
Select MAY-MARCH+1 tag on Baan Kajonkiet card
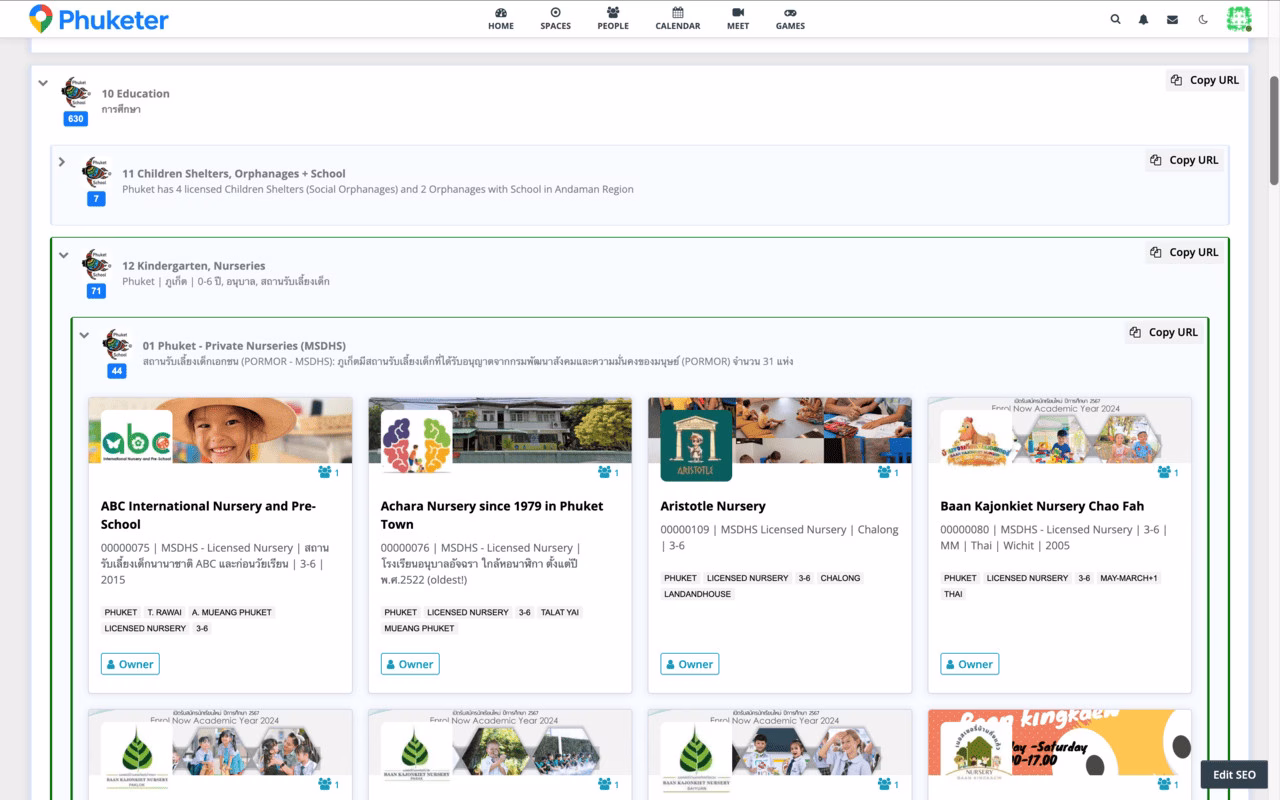1128,578
